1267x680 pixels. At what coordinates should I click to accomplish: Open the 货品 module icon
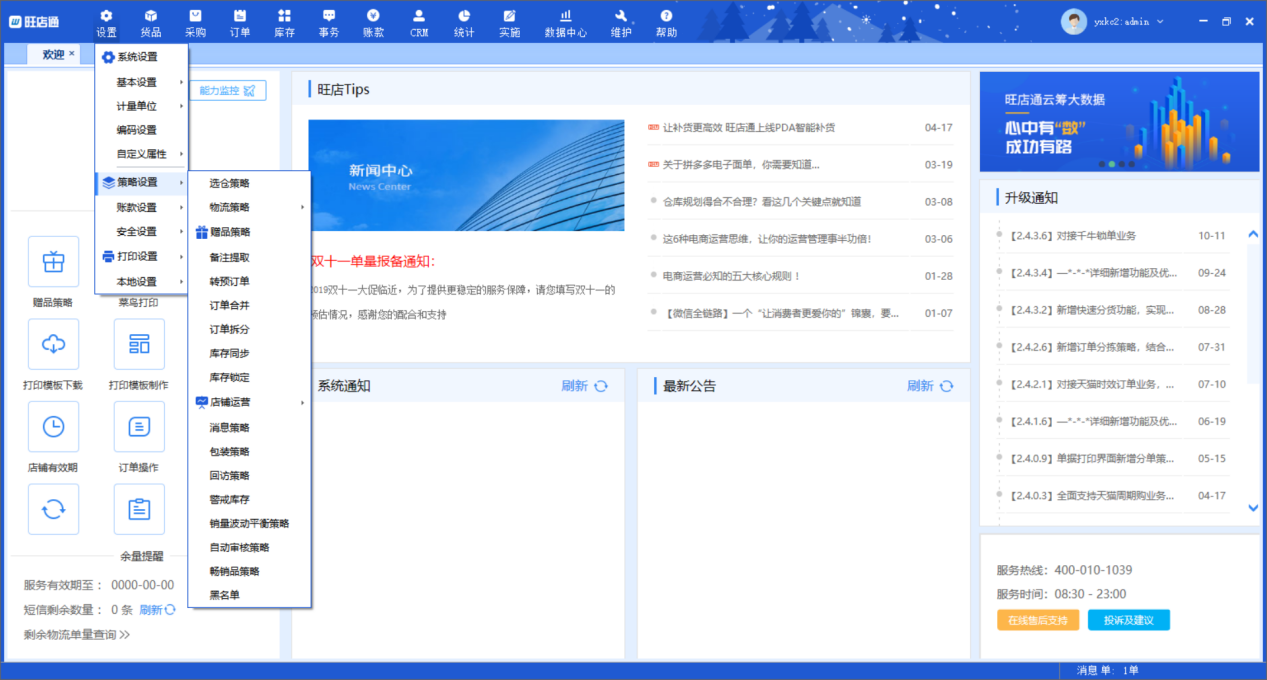coord(151,15)
